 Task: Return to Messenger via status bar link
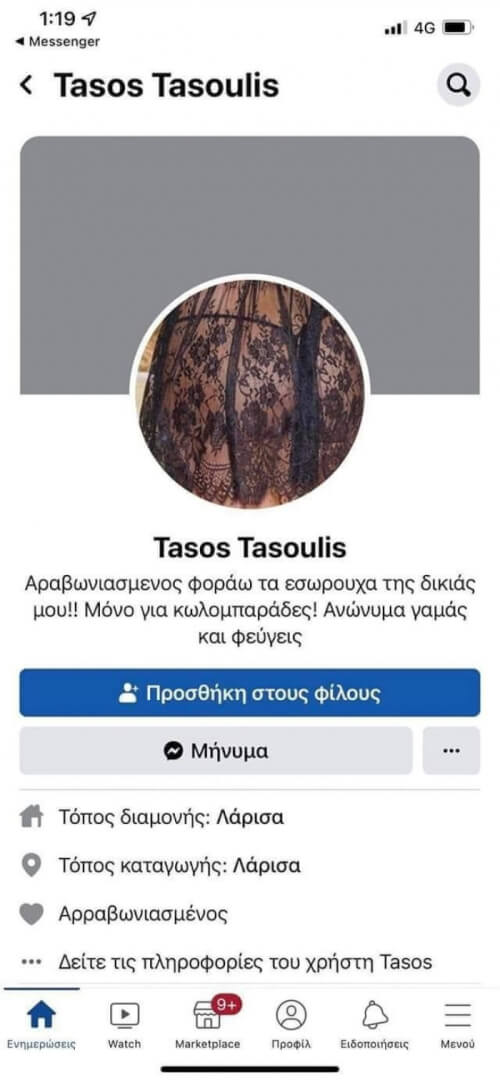tap(57, 41)
